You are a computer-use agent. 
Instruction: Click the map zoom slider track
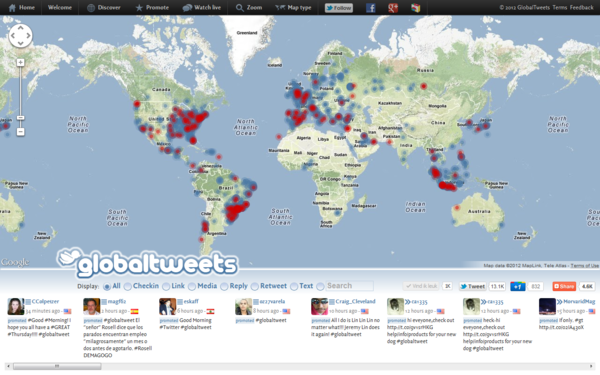pyautogui.click(x=20, y=92)
